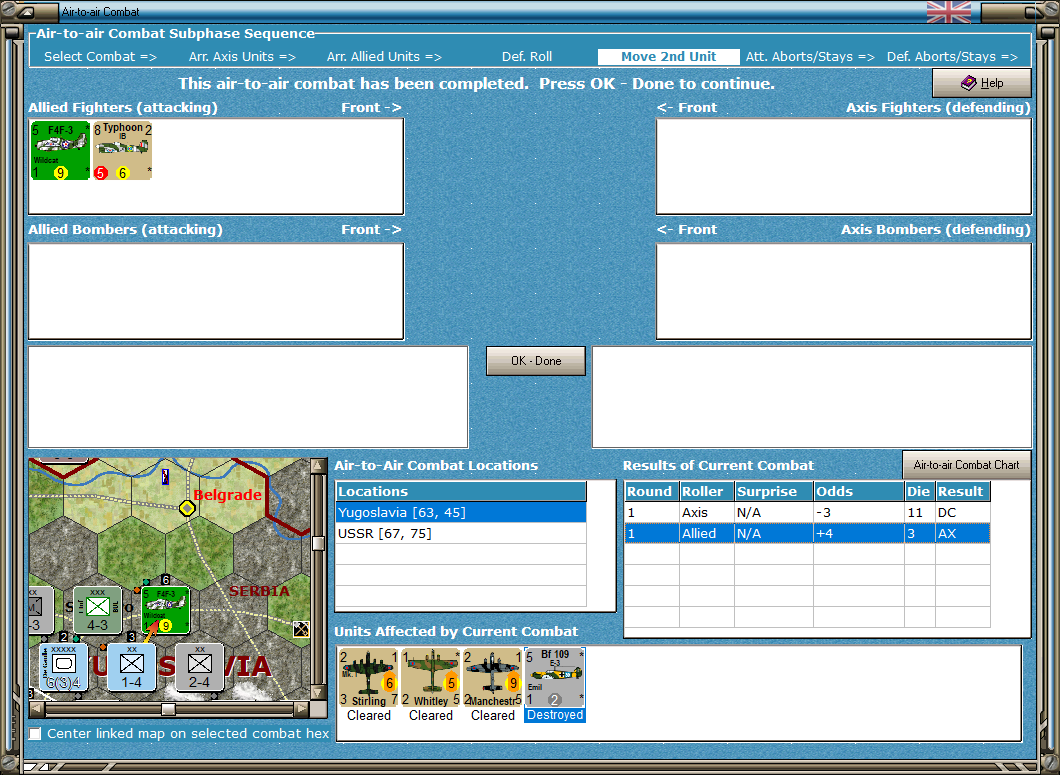Click the 'Result' column header
Image resolution: width=1060 pixels, height=775 pixels.
point(963,492)
